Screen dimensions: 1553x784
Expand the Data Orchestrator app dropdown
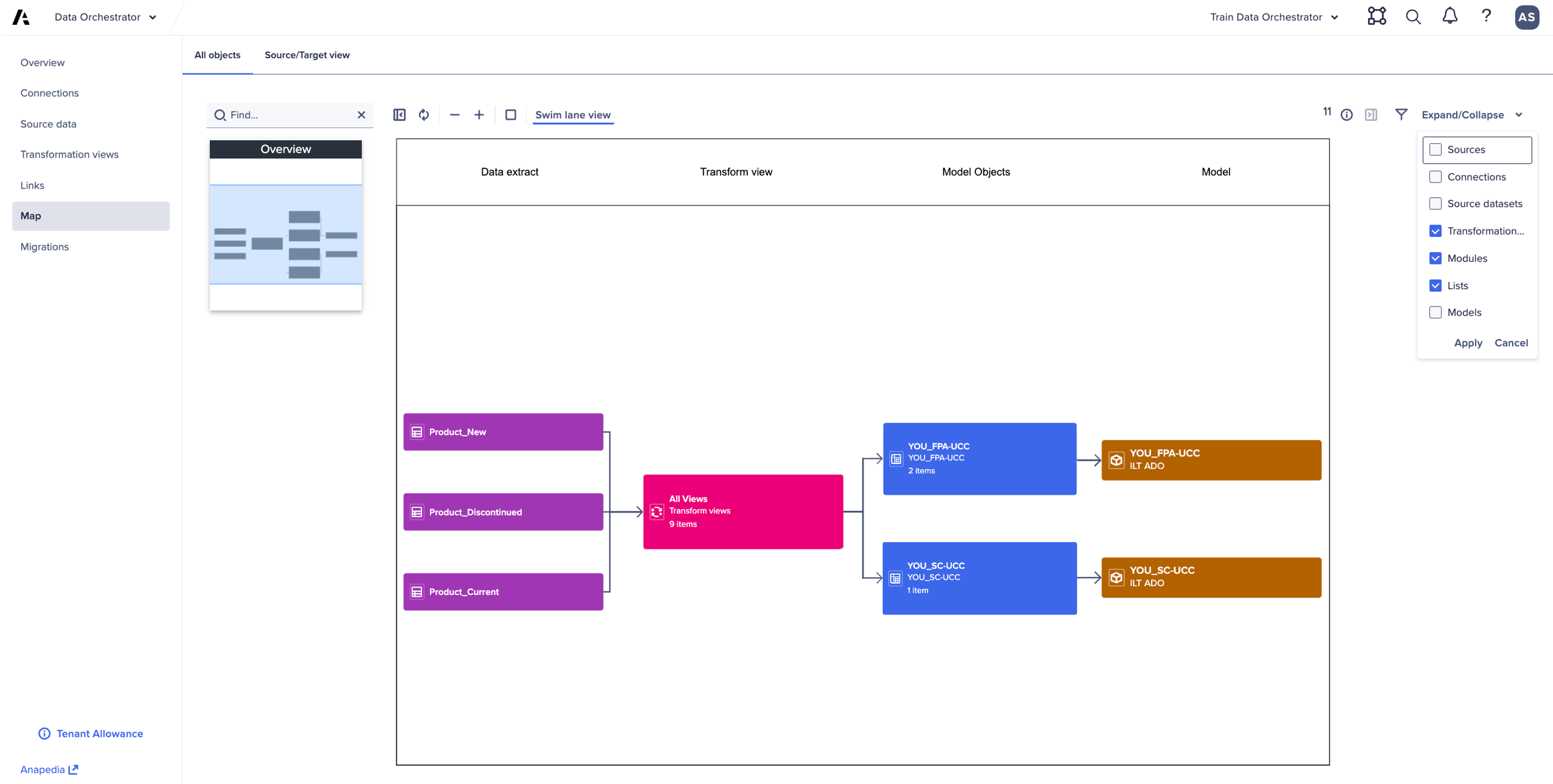coord(105,17)
